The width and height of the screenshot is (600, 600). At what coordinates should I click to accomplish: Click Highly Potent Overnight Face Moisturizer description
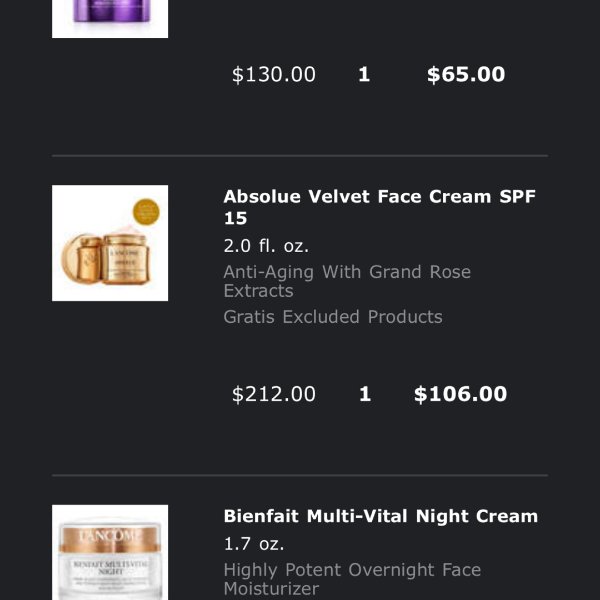point(352,579)
